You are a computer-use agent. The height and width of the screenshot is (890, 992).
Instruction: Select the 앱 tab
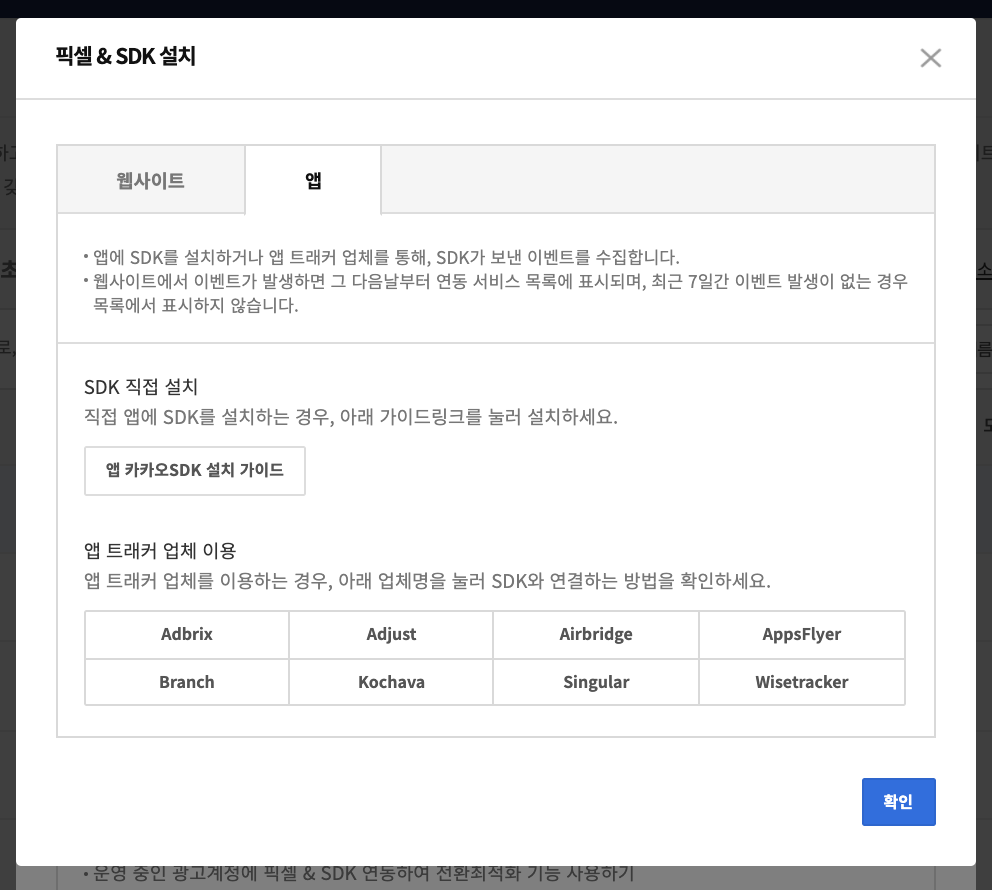pyautogui.click(x=312, y=179)
